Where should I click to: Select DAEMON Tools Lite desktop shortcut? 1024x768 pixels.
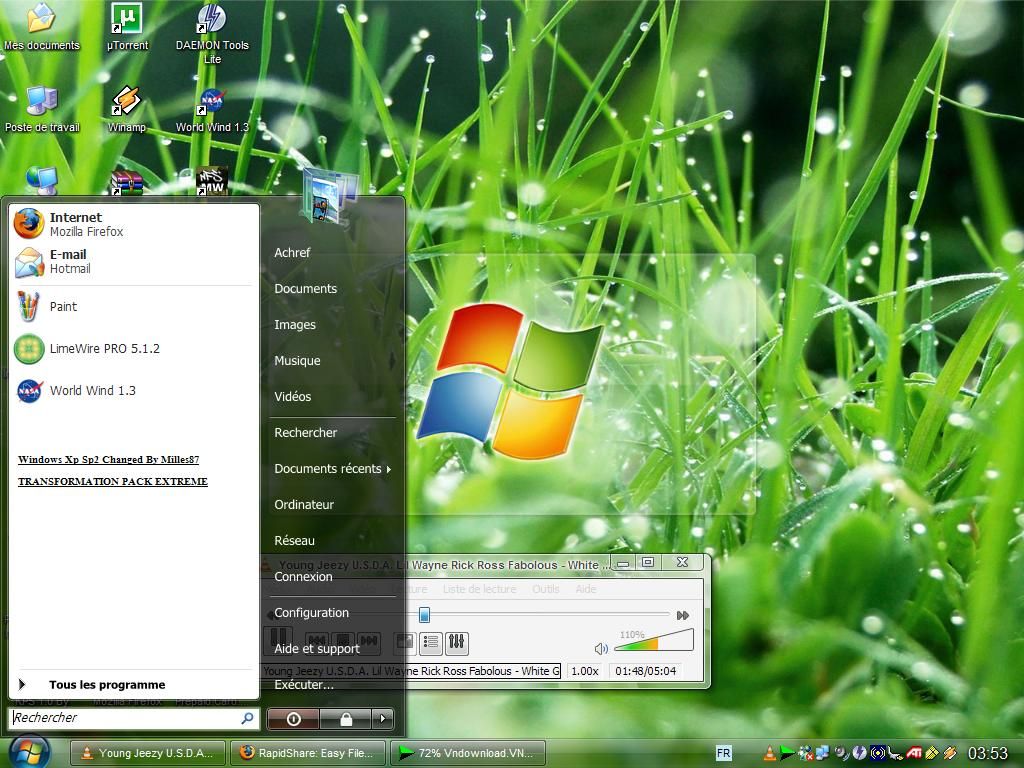click(212, 33)
